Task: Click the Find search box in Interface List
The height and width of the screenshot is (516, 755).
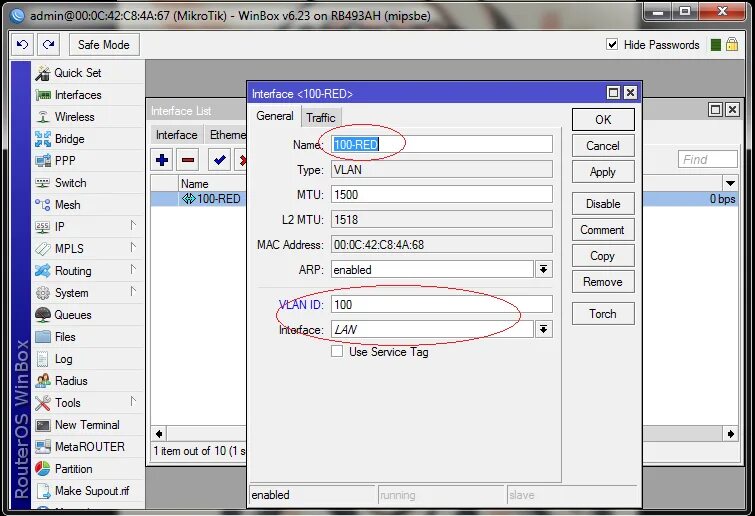Action: [x=707, y=159]
